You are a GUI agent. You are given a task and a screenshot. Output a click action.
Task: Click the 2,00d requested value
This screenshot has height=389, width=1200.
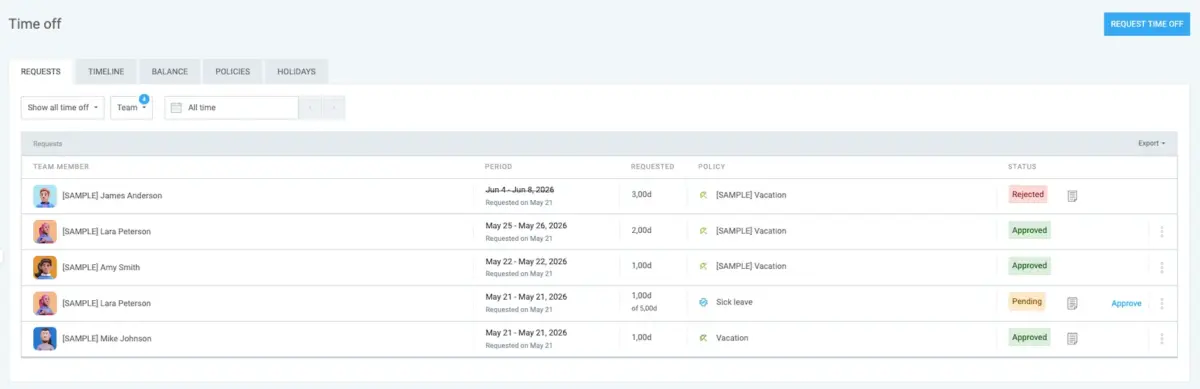point(642,231)
